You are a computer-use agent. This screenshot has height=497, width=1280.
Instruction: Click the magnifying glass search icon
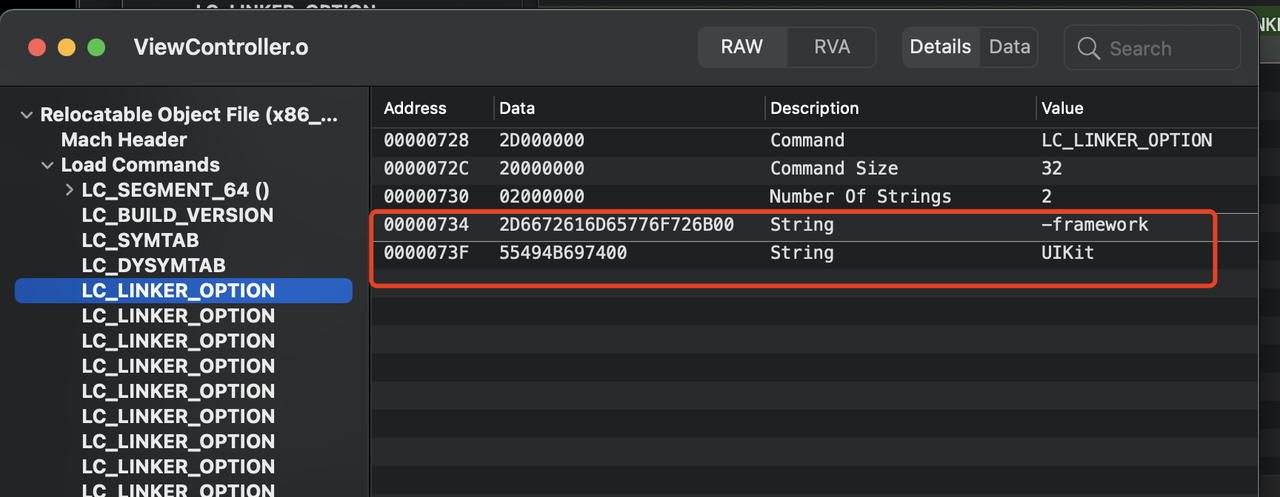1089,48
